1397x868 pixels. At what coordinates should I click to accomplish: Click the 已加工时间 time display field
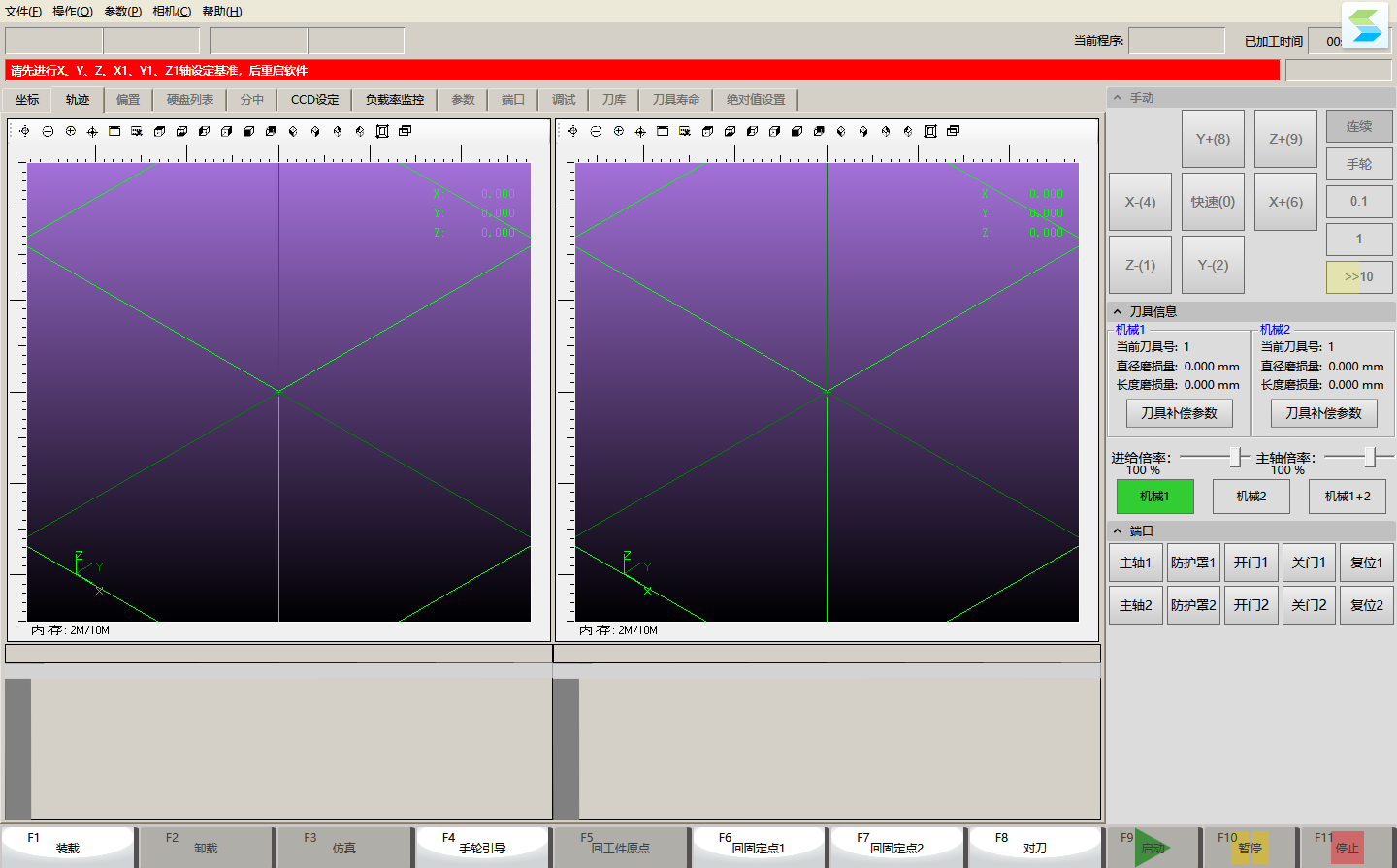point(1349,41)
